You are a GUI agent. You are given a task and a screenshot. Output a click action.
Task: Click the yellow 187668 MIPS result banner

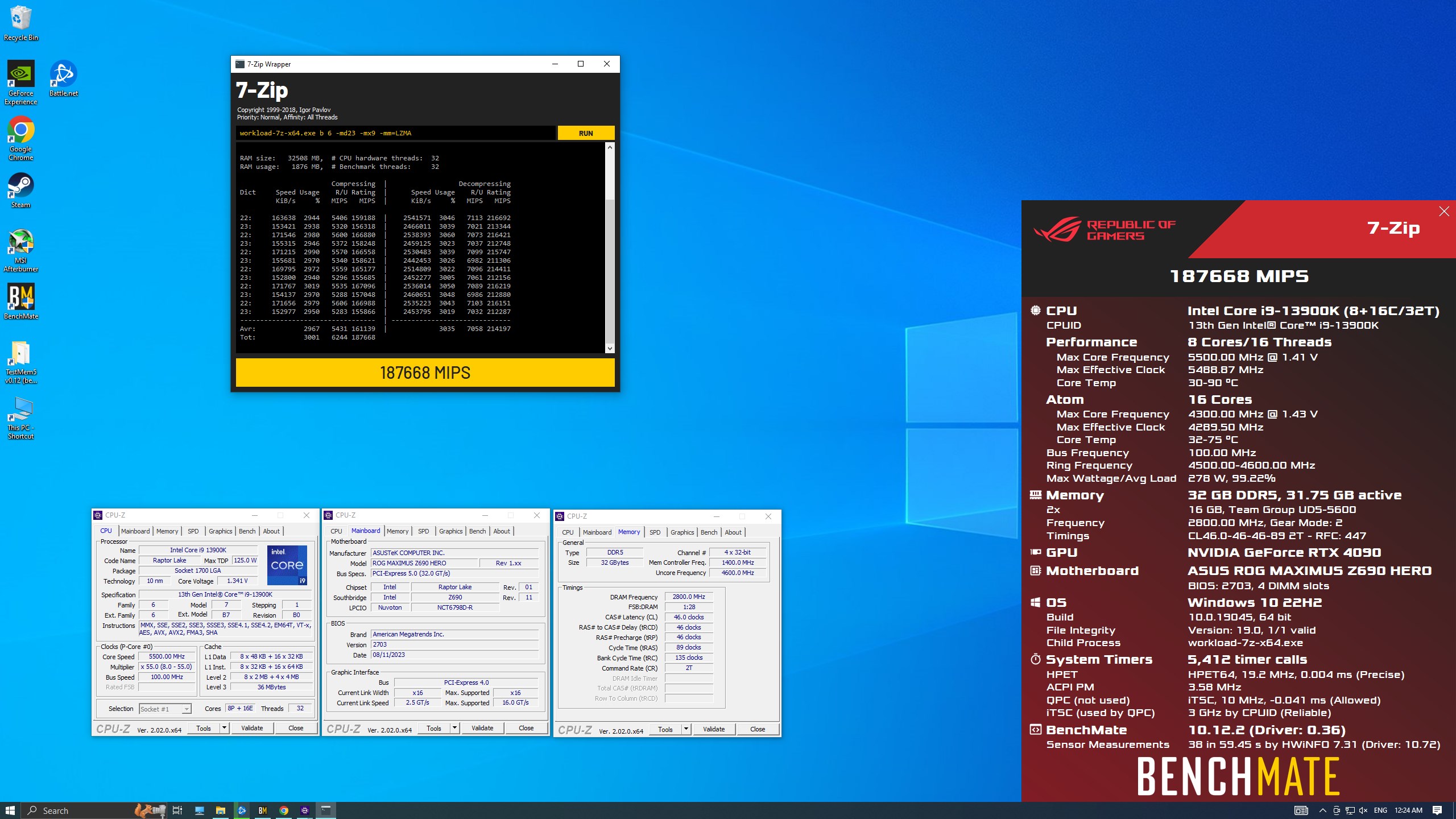(425, 373)
